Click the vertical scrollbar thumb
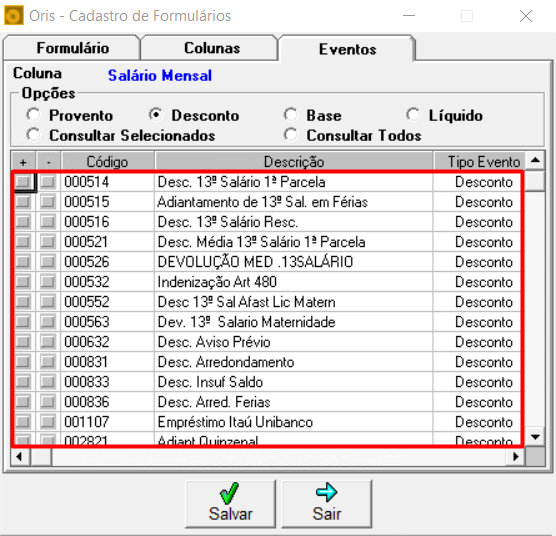This screenshot has height=536, width=556. pos(535,181)
